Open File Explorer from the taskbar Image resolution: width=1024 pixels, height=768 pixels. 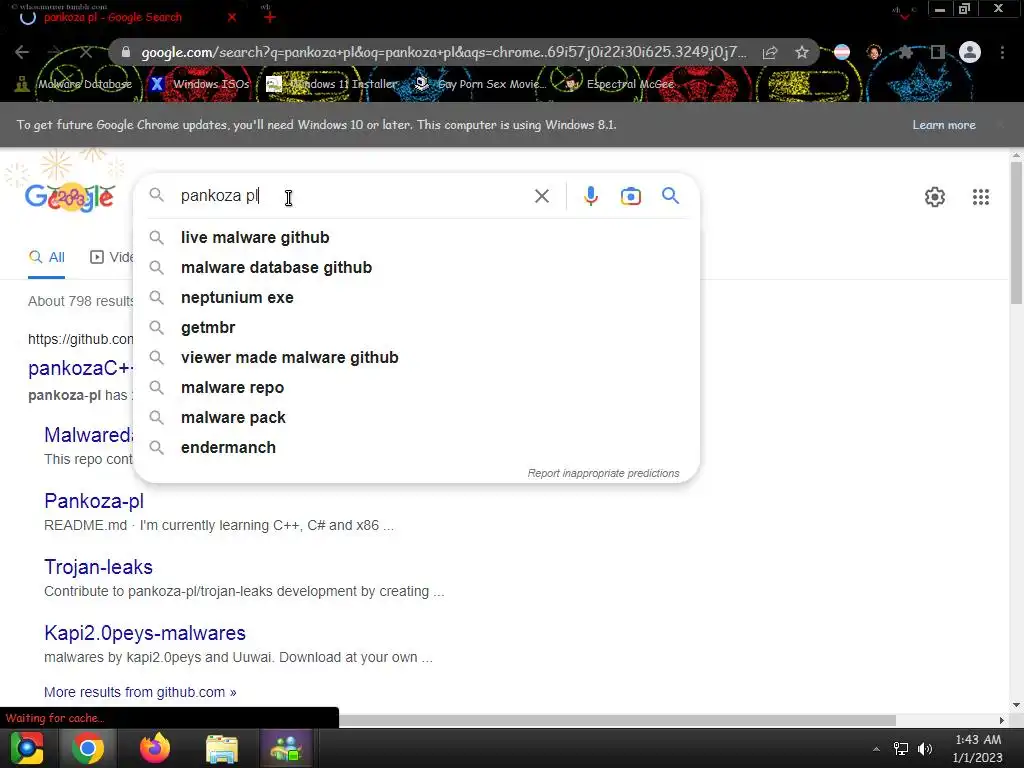pos(222,748)
